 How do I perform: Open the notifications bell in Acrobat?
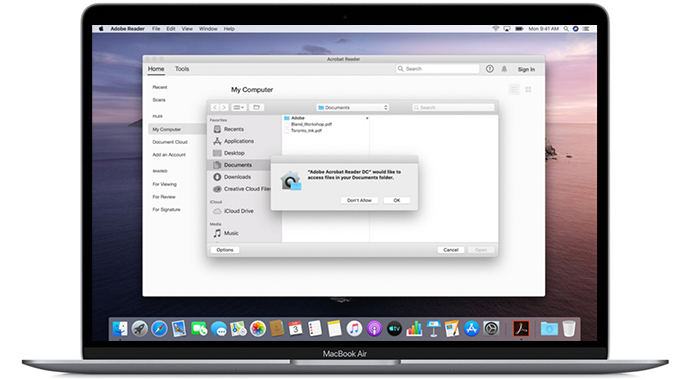pos(504,69)
